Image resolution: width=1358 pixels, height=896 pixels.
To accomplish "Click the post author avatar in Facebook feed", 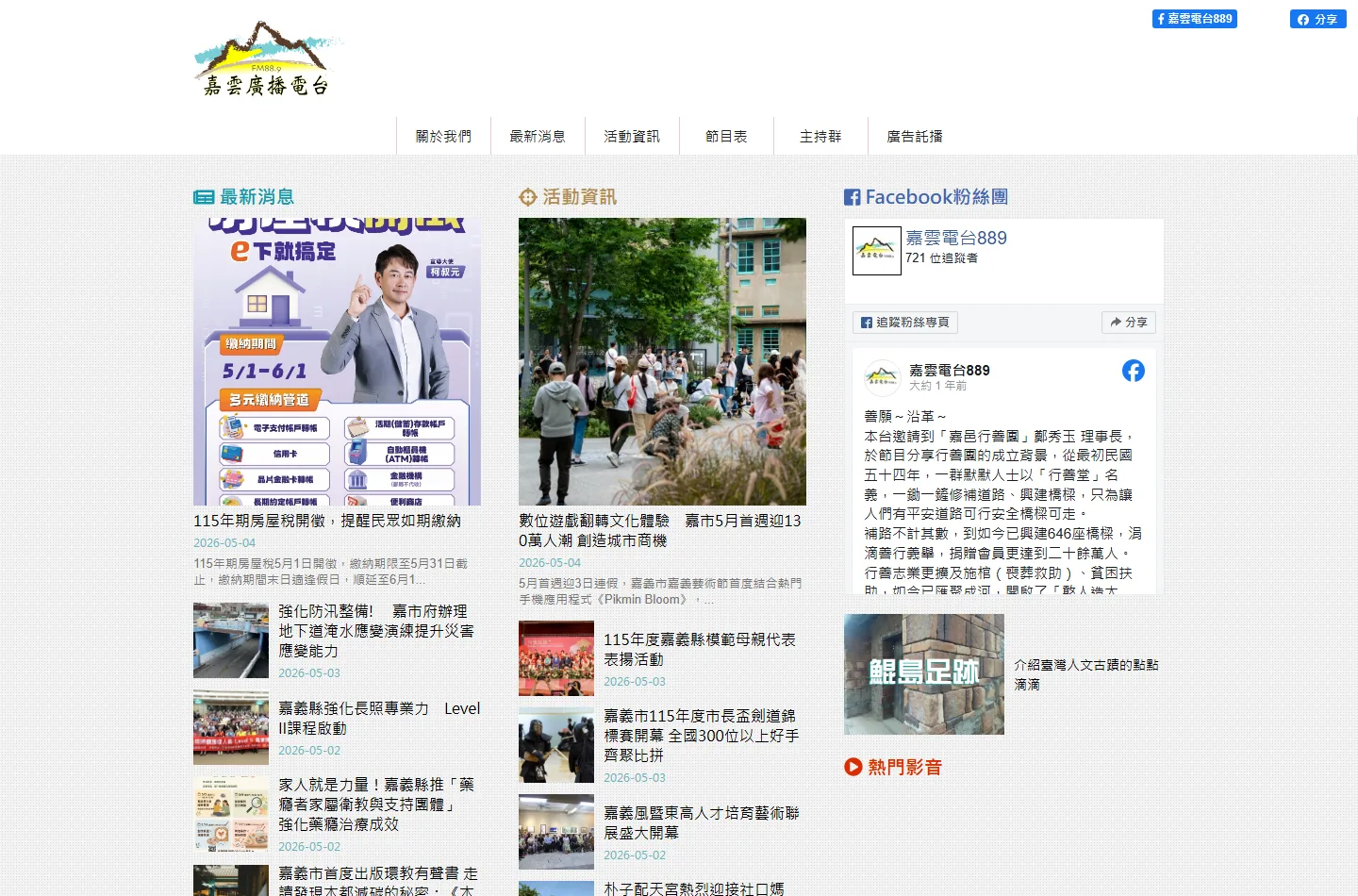I will [x=883, y=377].
